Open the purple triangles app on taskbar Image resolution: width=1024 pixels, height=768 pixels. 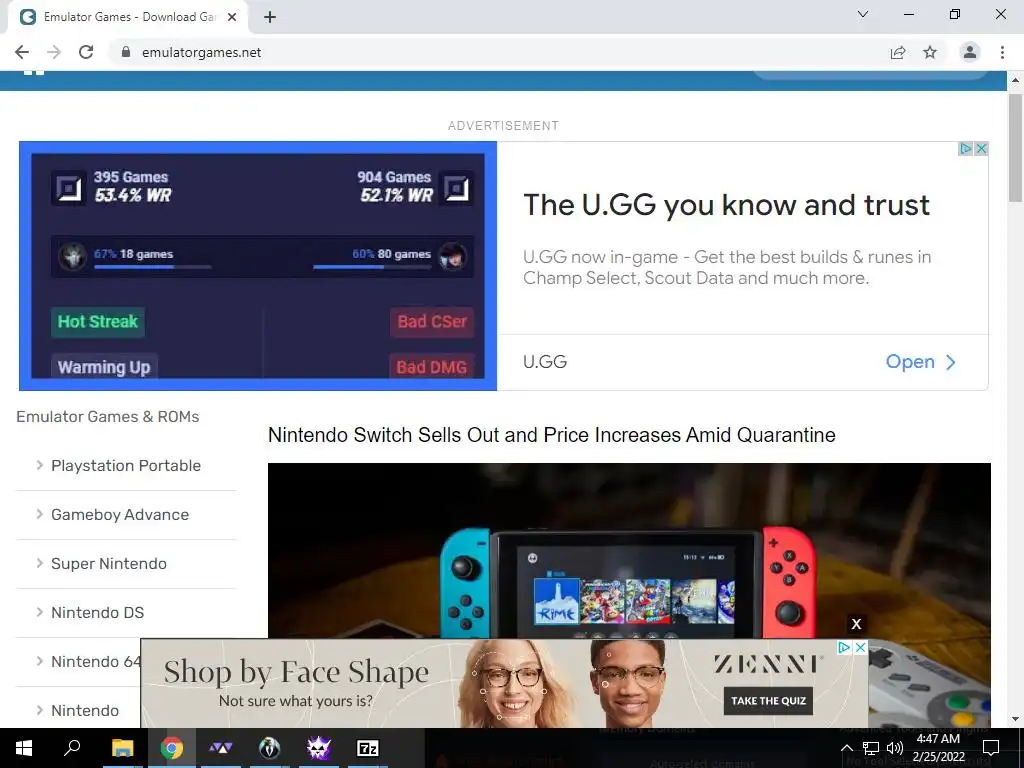click(x=221, y=748)
